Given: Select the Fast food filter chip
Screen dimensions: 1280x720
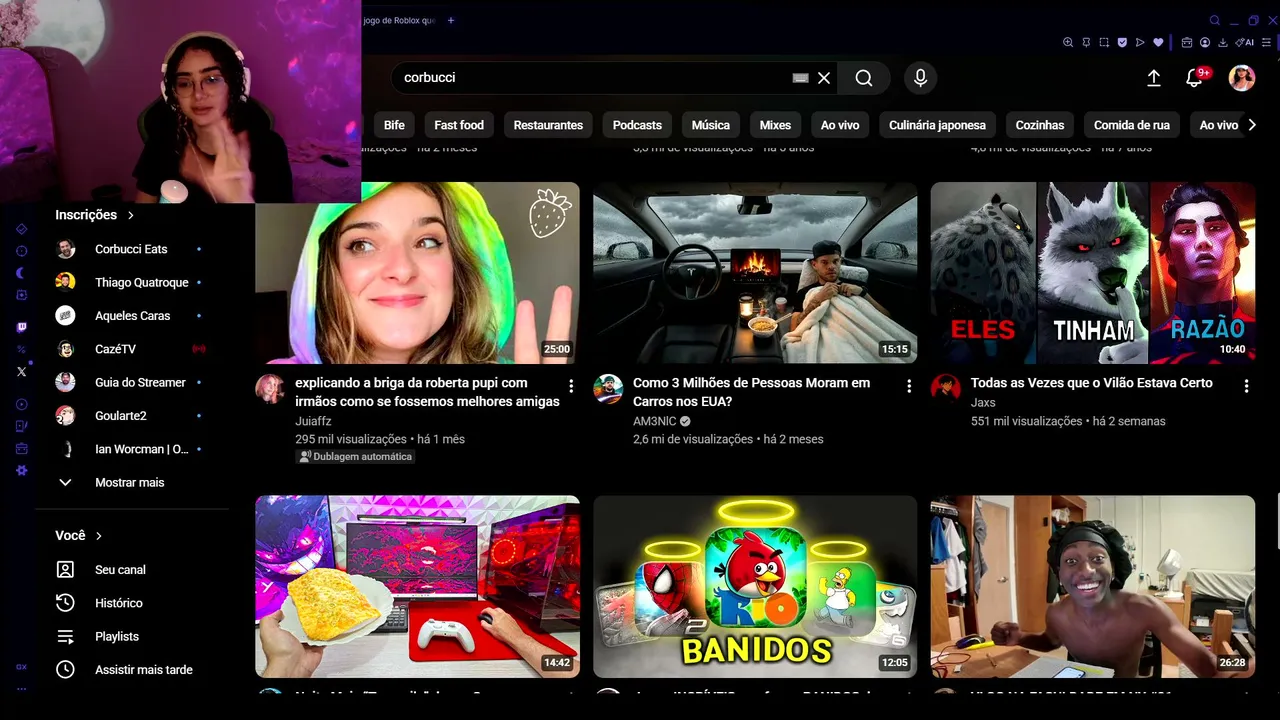Looking at the screenshot, I should (459, 125).
